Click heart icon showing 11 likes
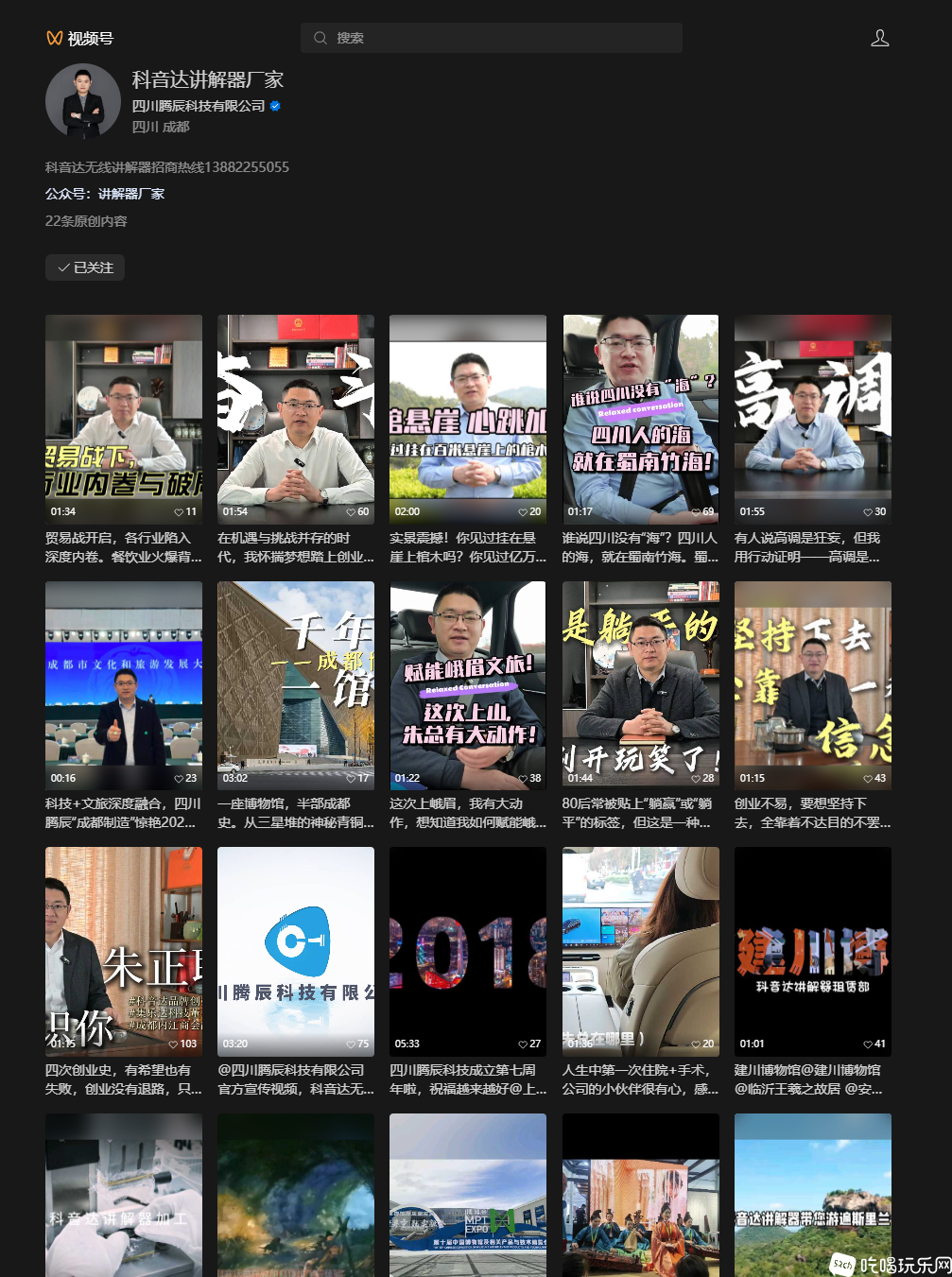 pos(179,512)
